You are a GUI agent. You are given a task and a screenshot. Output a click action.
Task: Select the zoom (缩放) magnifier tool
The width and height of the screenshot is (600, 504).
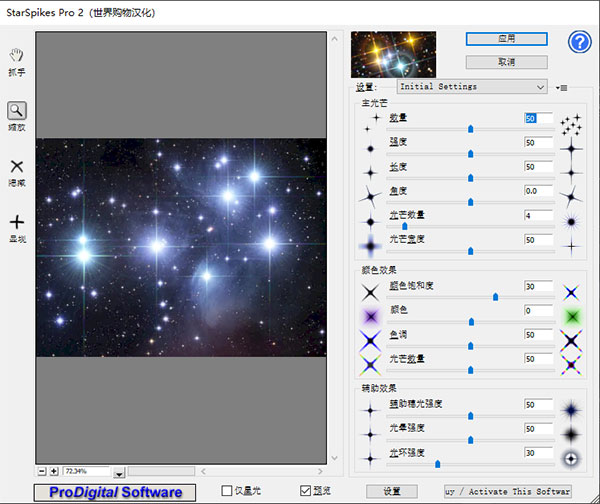click(x=17, y=111)
